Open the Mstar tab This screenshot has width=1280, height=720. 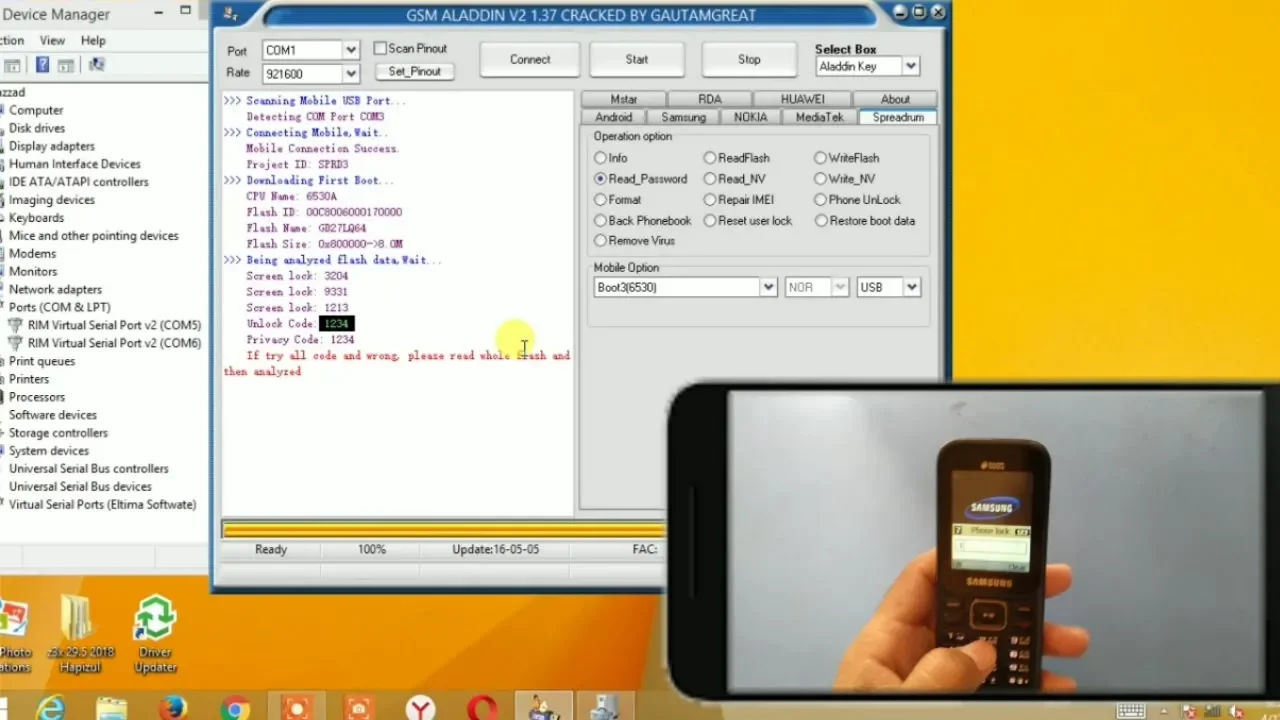[624, 99]
